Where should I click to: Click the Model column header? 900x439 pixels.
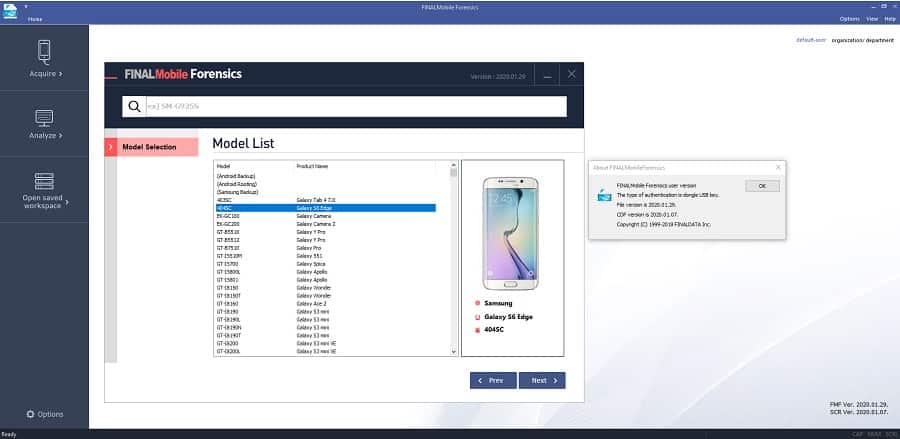coord(223,166)
